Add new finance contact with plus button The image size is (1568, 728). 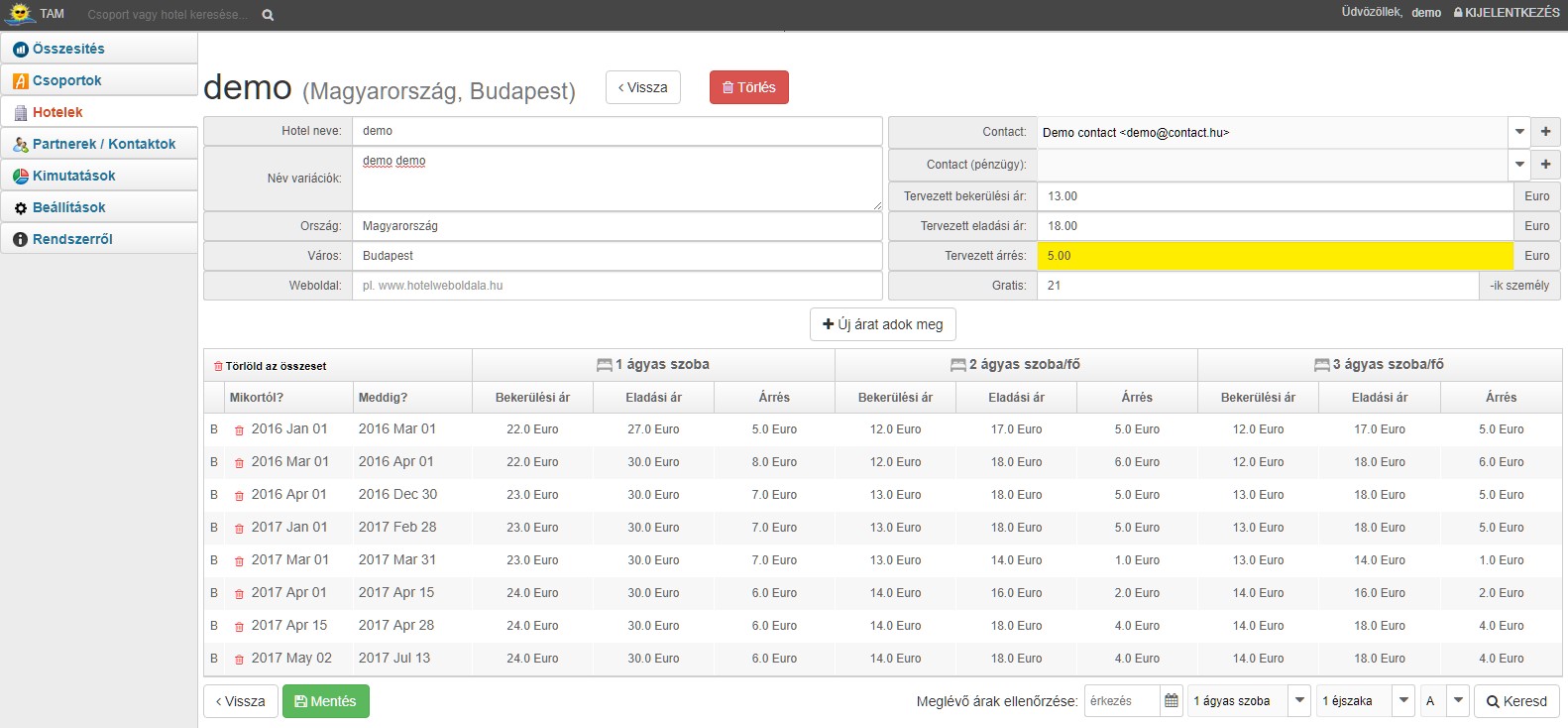pos(1545,165)
